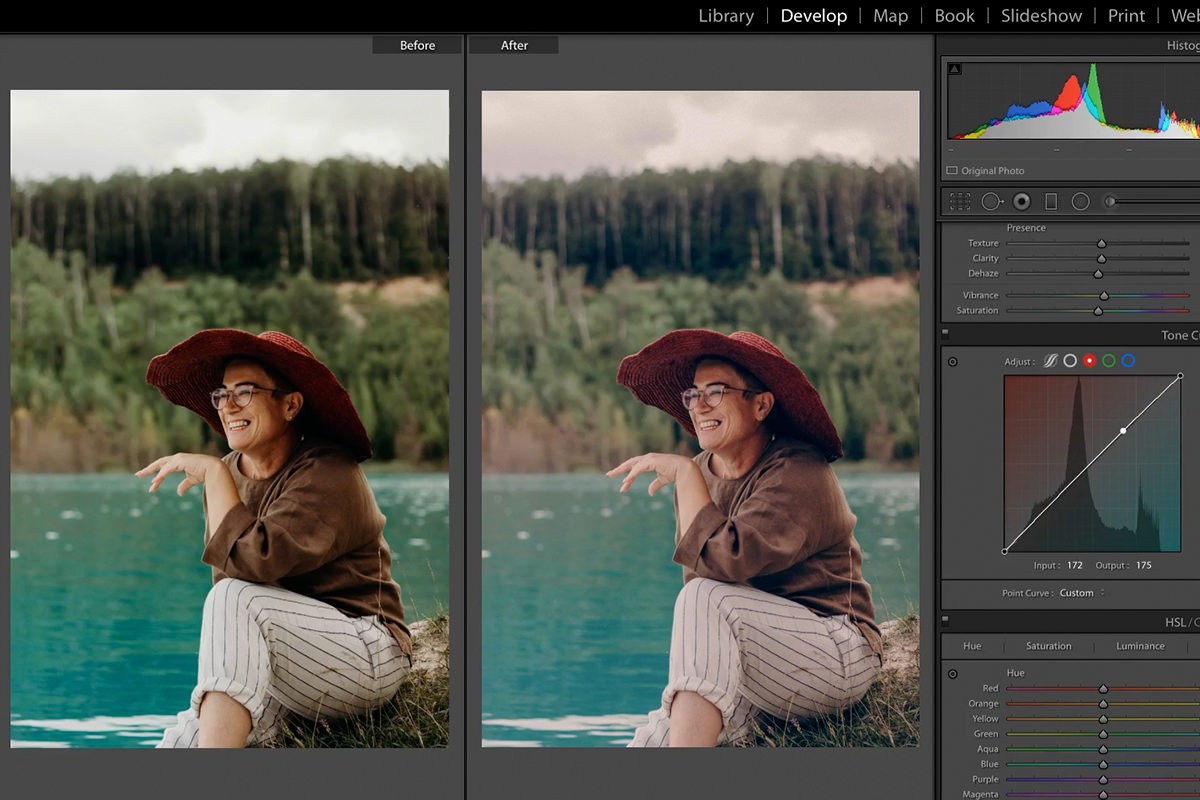This screenshot has width=1200, height=800.
Task: Select the Red Eye Correction tool
Action: coord(1021,201)
